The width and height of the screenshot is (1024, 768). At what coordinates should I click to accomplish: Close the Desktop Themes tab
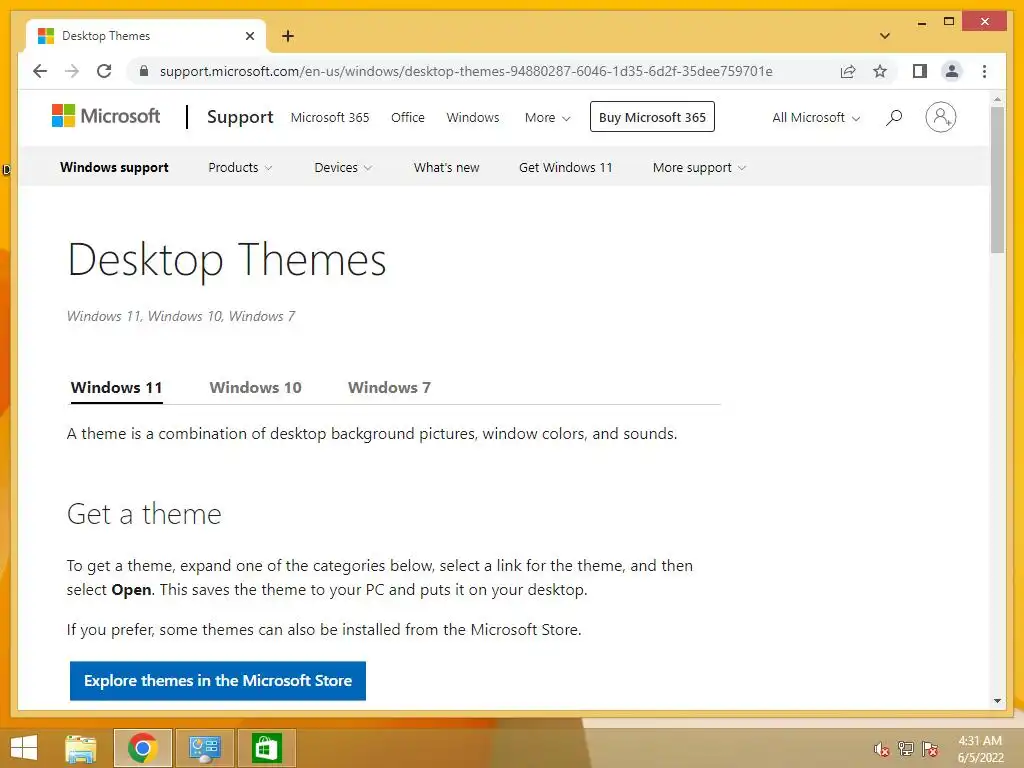pyautogui.click(x=249, y=36)
